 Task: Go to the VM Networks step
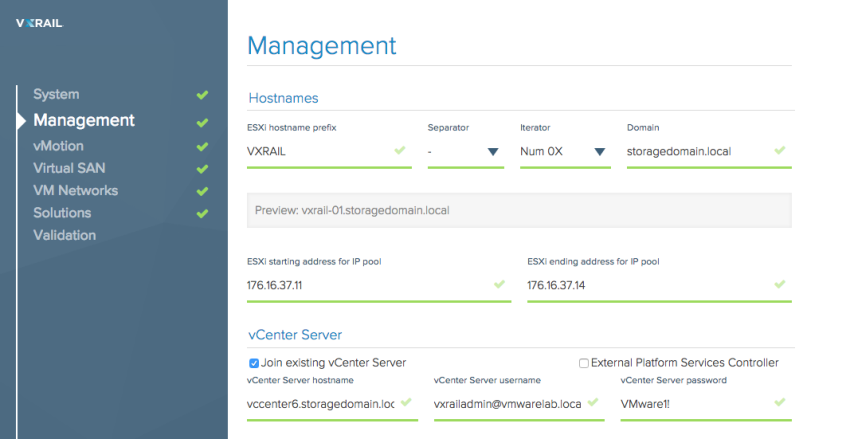coord(75,191)
